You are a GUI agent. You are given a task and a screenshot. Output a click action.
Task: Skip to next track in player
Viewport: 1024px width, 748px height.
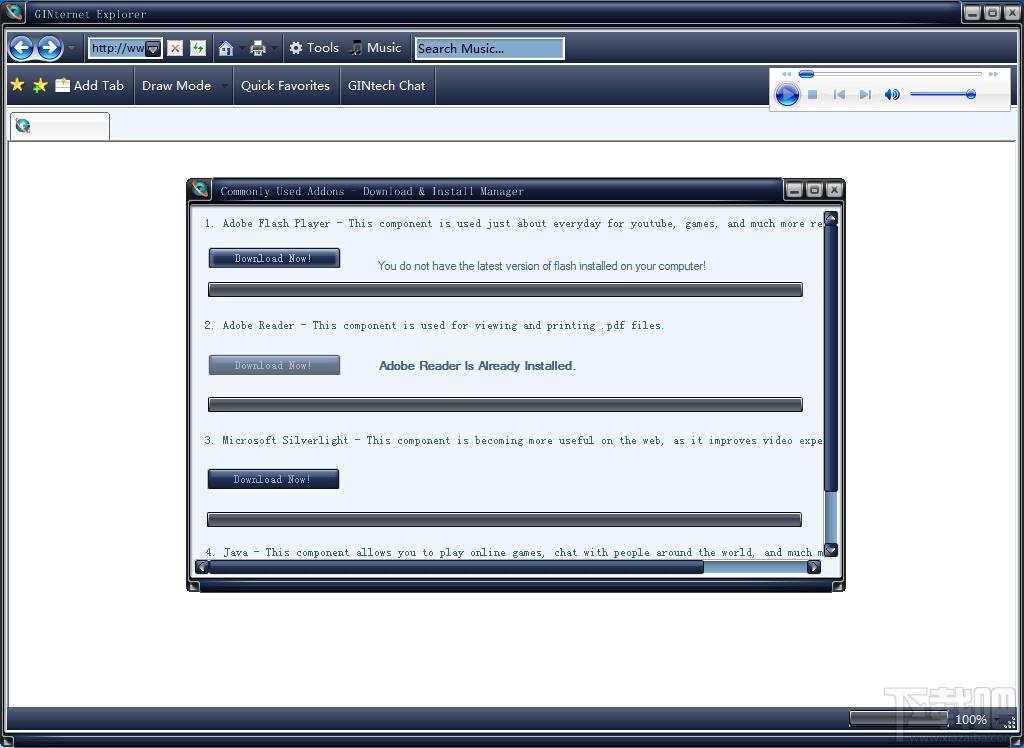point(865,95)
